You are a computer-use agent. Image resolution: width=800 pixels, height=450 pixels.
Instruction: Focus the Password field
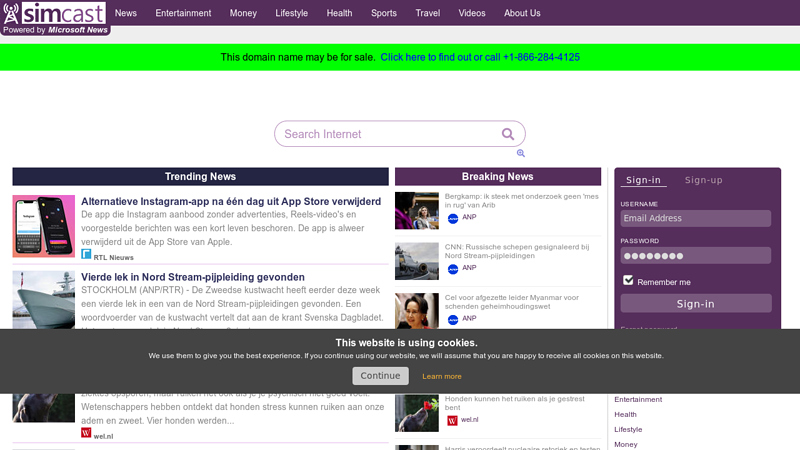696,256
